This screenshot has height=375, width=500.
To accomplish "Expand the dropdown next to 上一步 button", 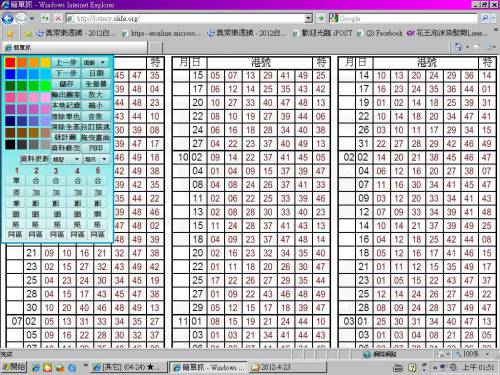I will pos(94,62).
